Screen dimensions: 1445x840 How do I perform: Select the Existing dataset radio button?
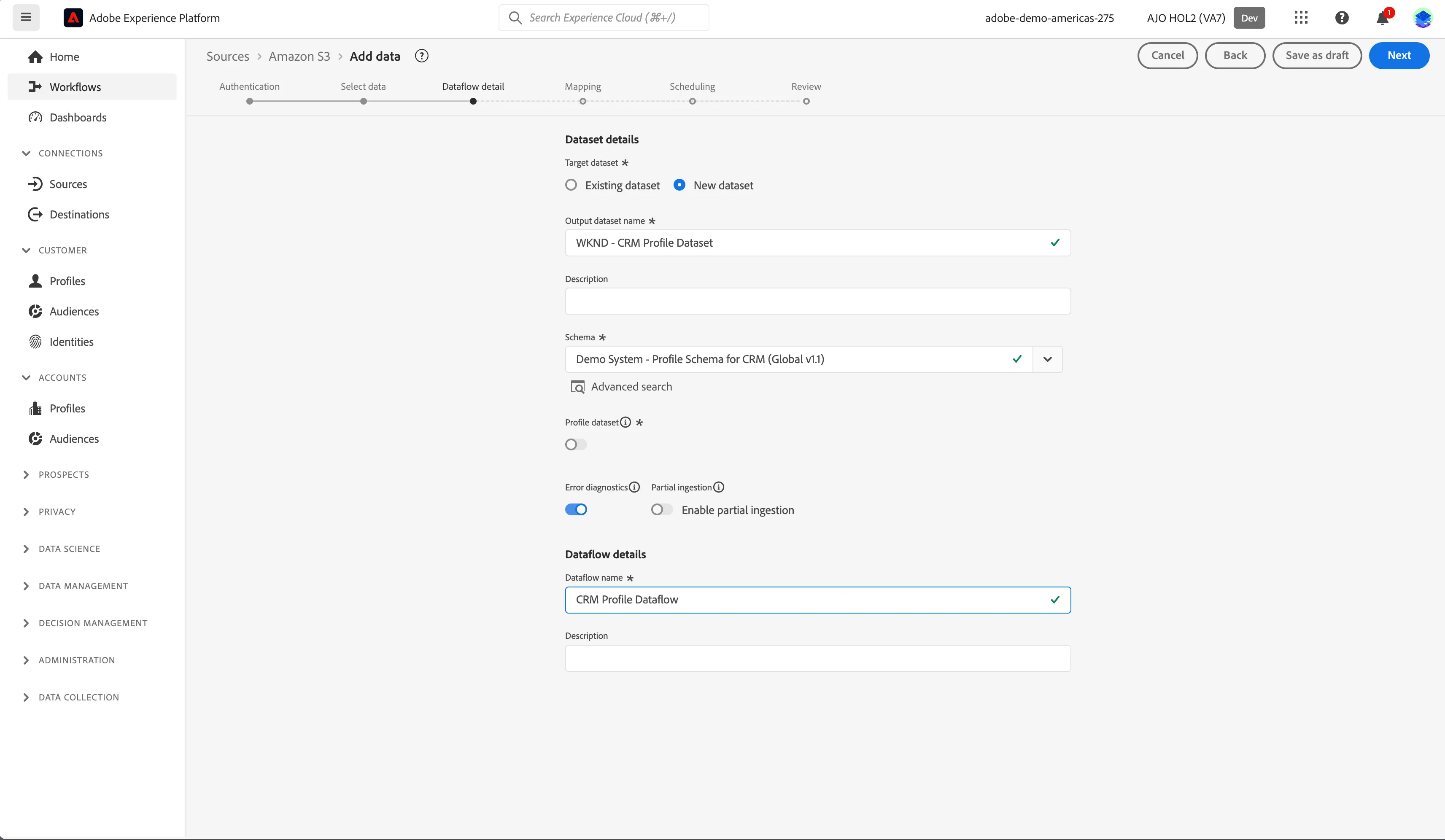click(x=571, y=185)
